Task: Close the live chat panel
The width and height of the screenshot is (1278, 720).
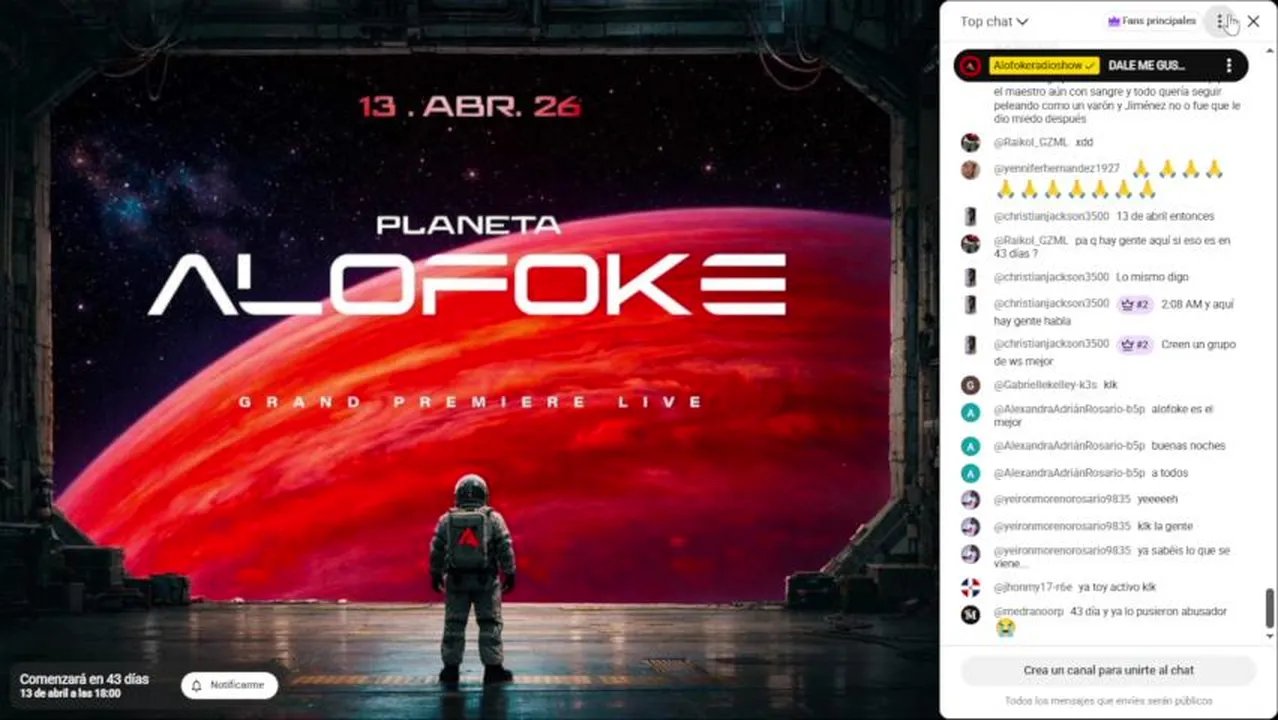Action: tap(1253, 21)
